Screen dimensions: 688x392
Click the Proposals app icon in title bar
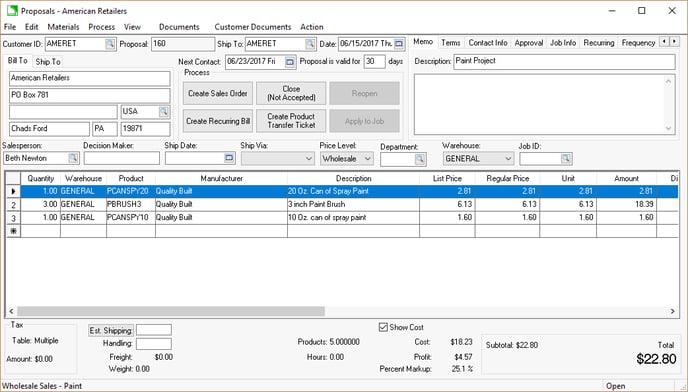(x=11, y=11)
